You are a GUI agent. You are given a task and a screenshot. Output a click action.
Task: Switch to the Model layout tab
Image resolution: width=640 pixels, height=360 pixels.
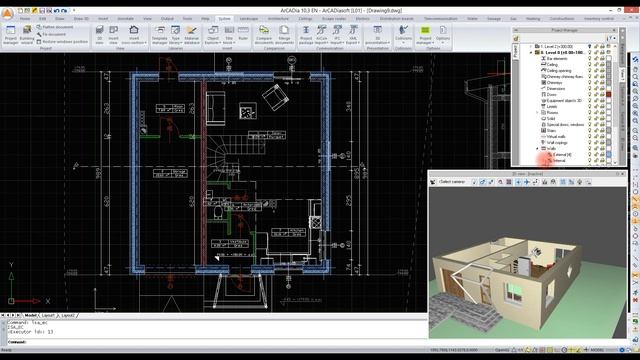pos(30,316)
